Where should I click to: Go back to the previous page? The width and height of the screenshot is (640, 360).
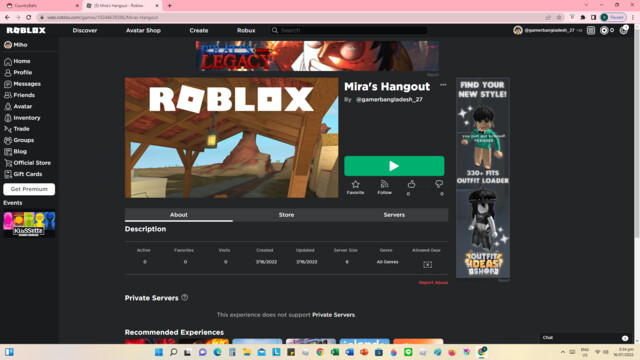click(x=7, y=17)
